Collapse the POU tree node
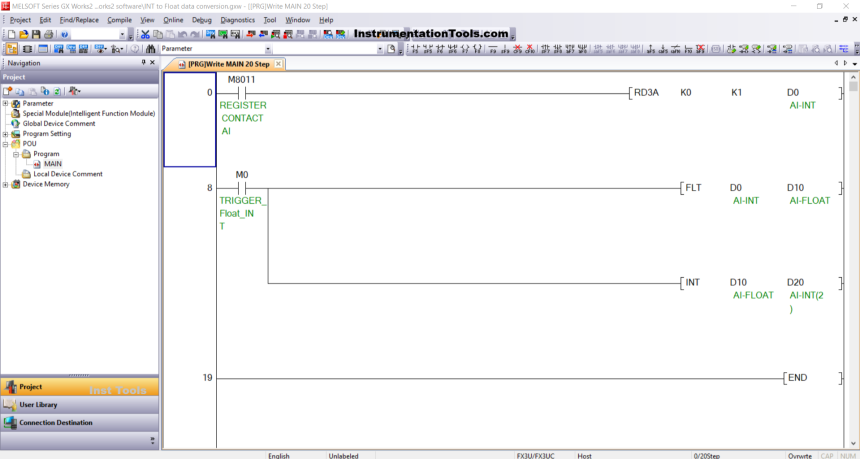Image resolution: width=860 pixels, height=459 pixels. (x=6, y=144)
